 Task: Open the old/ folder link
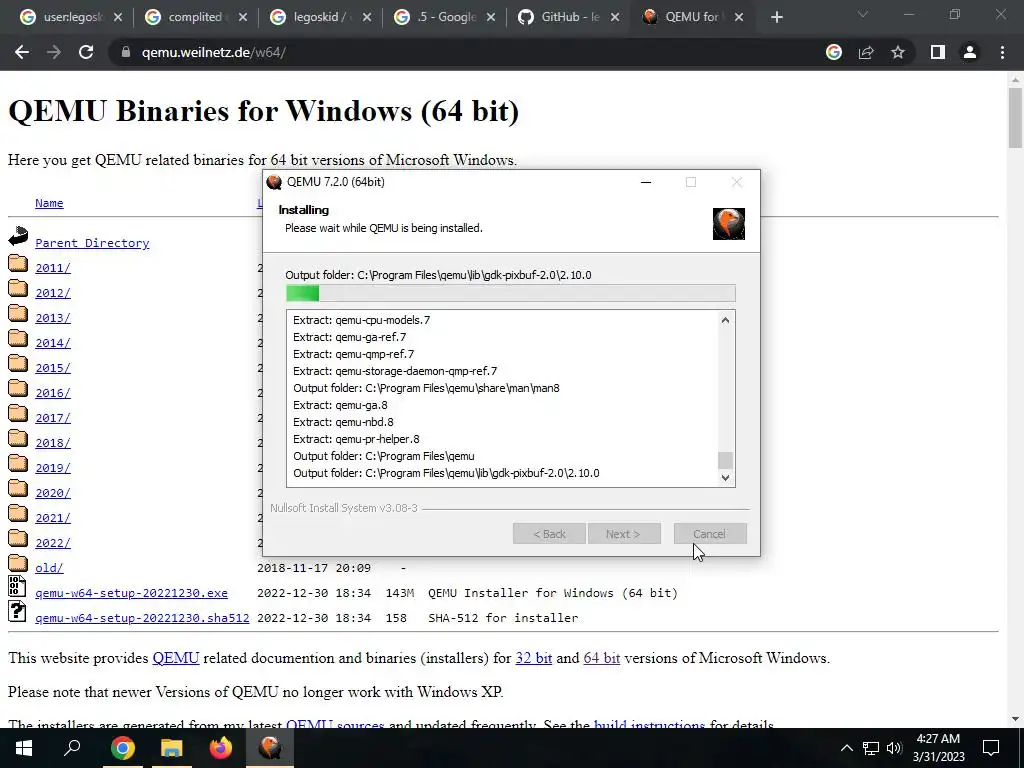click(x=49, y=568)
